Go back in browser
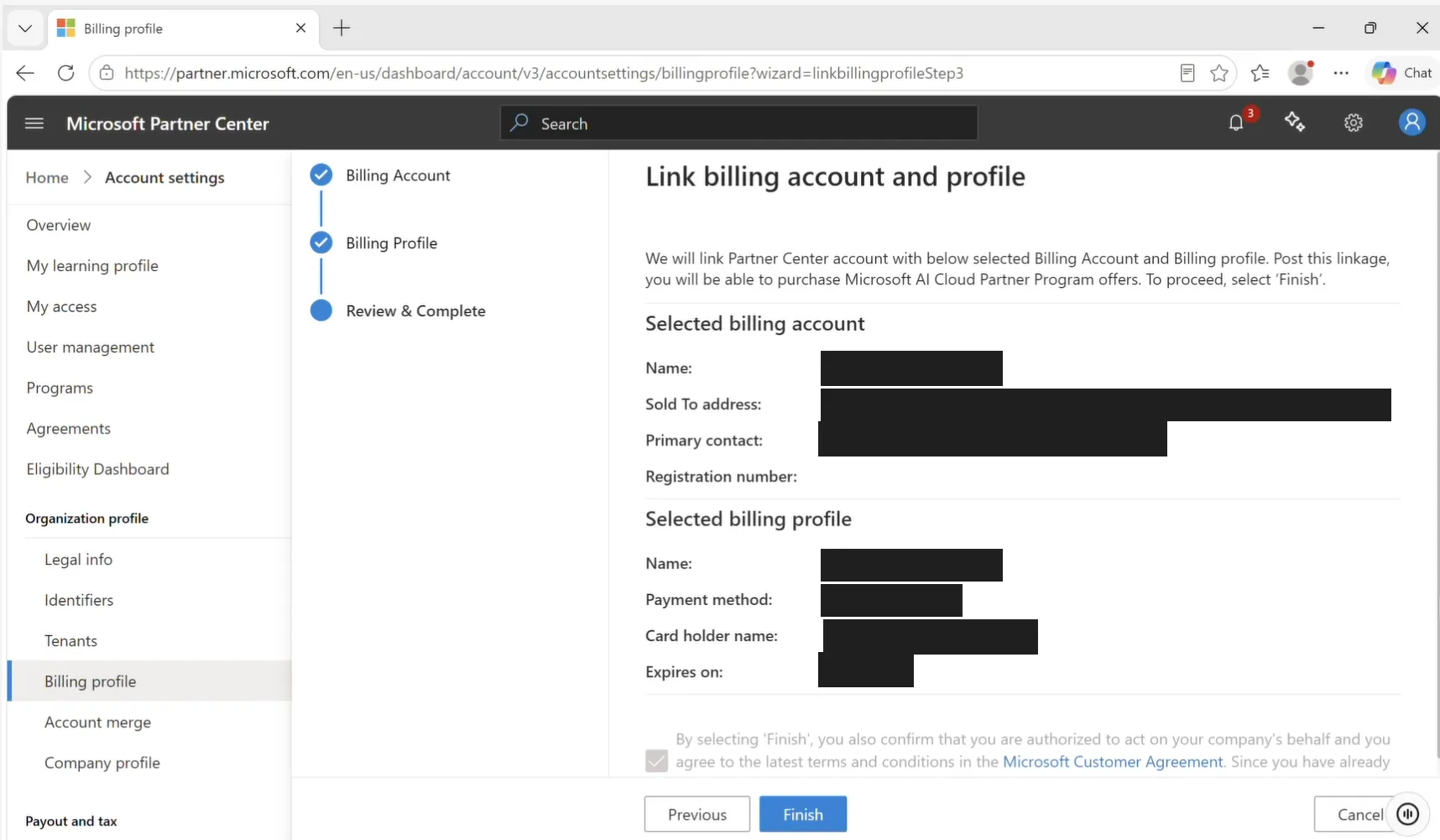Screen dimensions: 1440x840 (25, 73)
